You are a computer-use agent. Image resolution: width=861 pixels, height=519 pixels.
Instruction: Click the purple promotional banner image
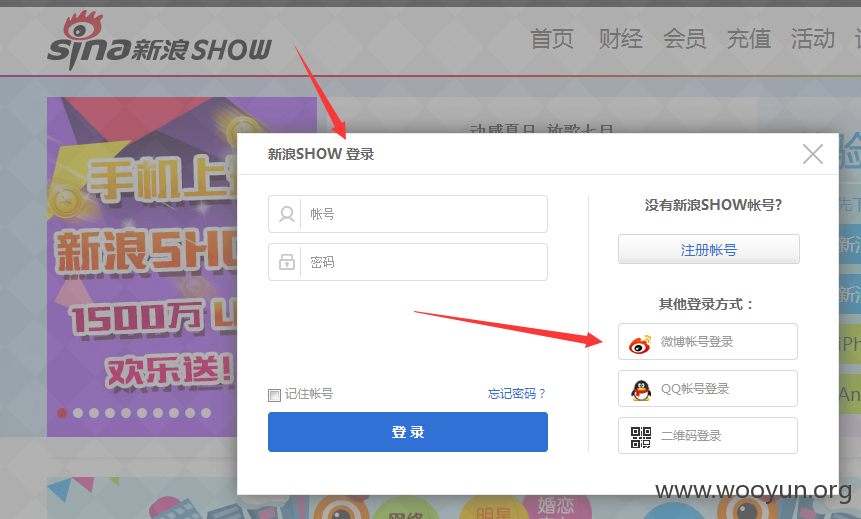[142, 267]
